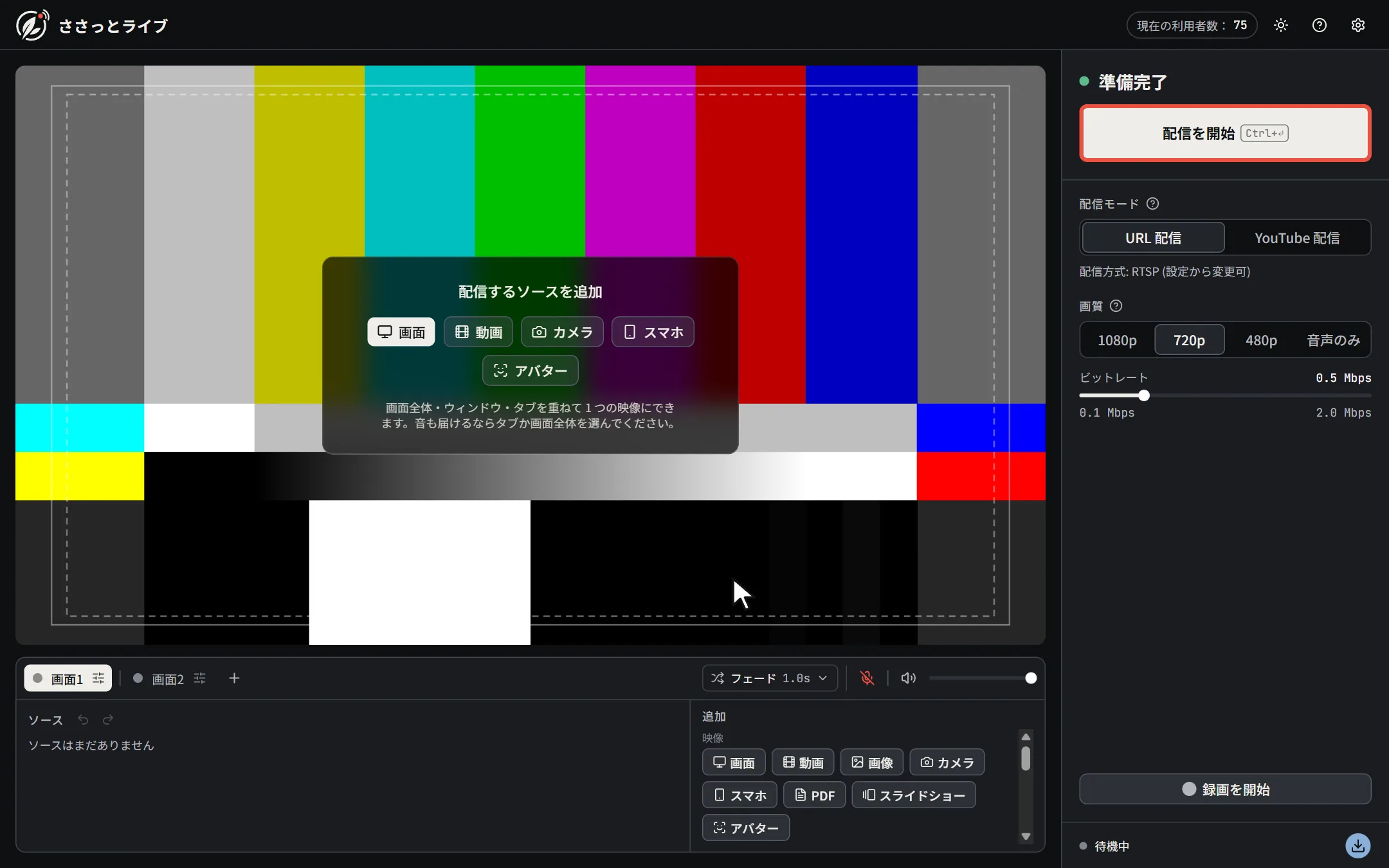This screenshot has height=868, width=1389.
Task: Add PDF source in the 追加 panel
Action: (x=814, y=795)
